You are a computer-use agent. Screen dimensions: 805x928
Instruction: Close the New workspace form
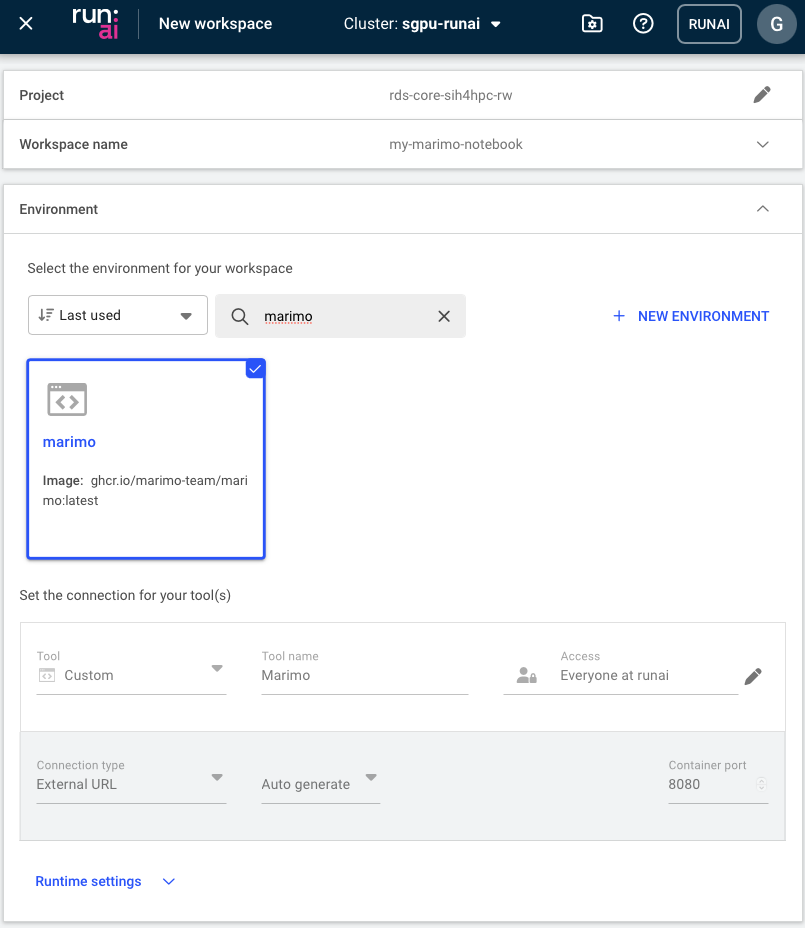pyautogui.click(x=26, y=24)
